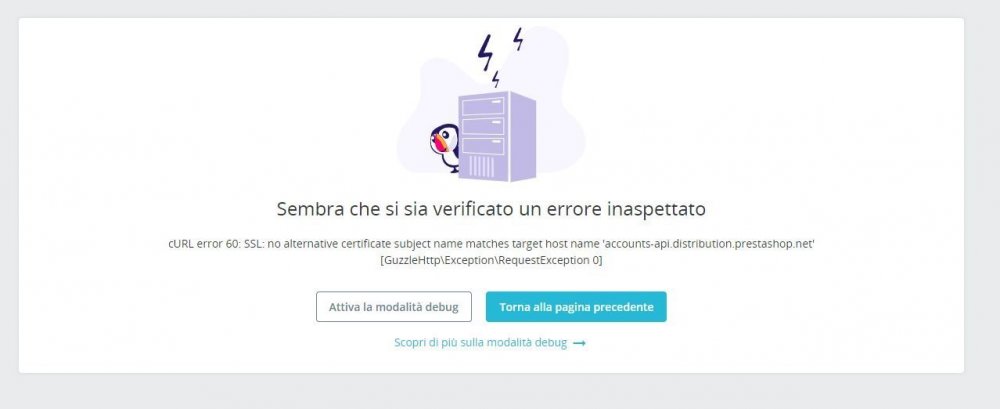Click the GuzzleHttp RequestException text

(491, 260)
